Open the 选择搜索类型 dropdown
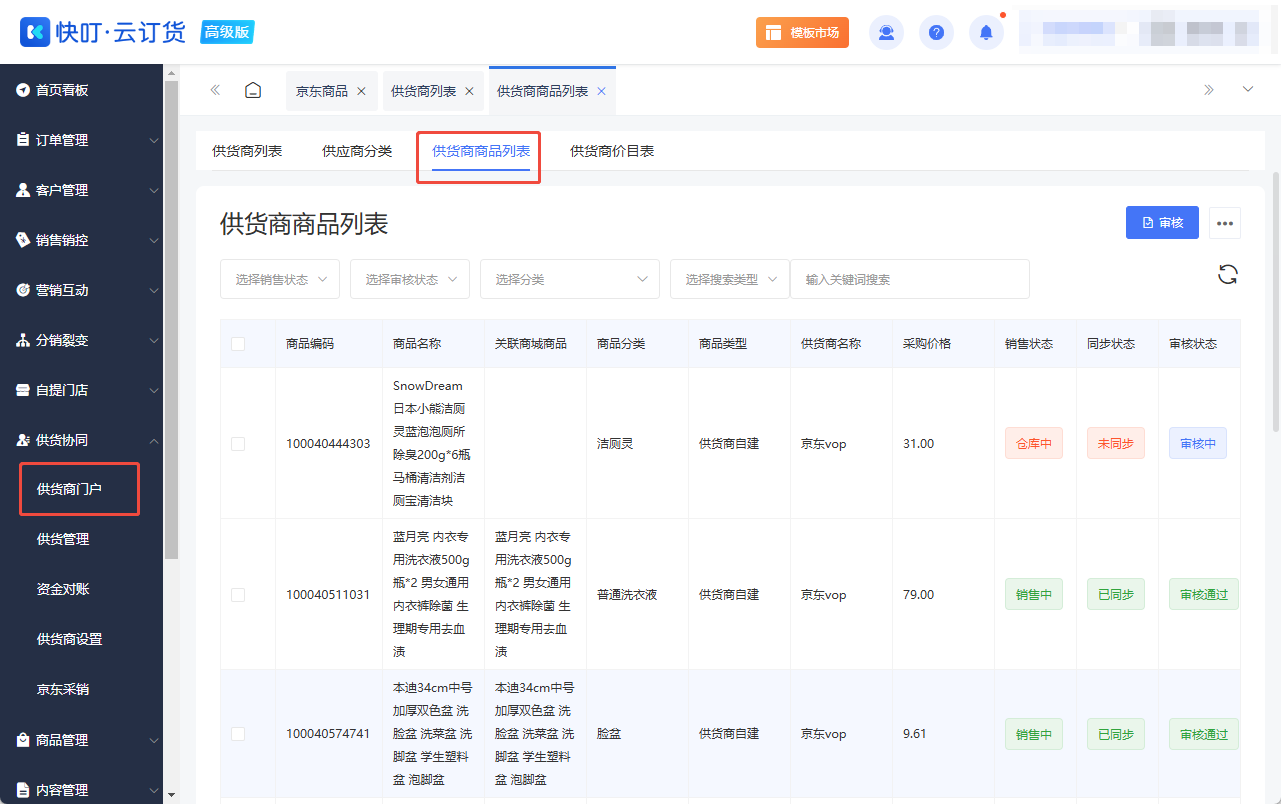The width and height of the screenshot is (1281, 804). 730,279
